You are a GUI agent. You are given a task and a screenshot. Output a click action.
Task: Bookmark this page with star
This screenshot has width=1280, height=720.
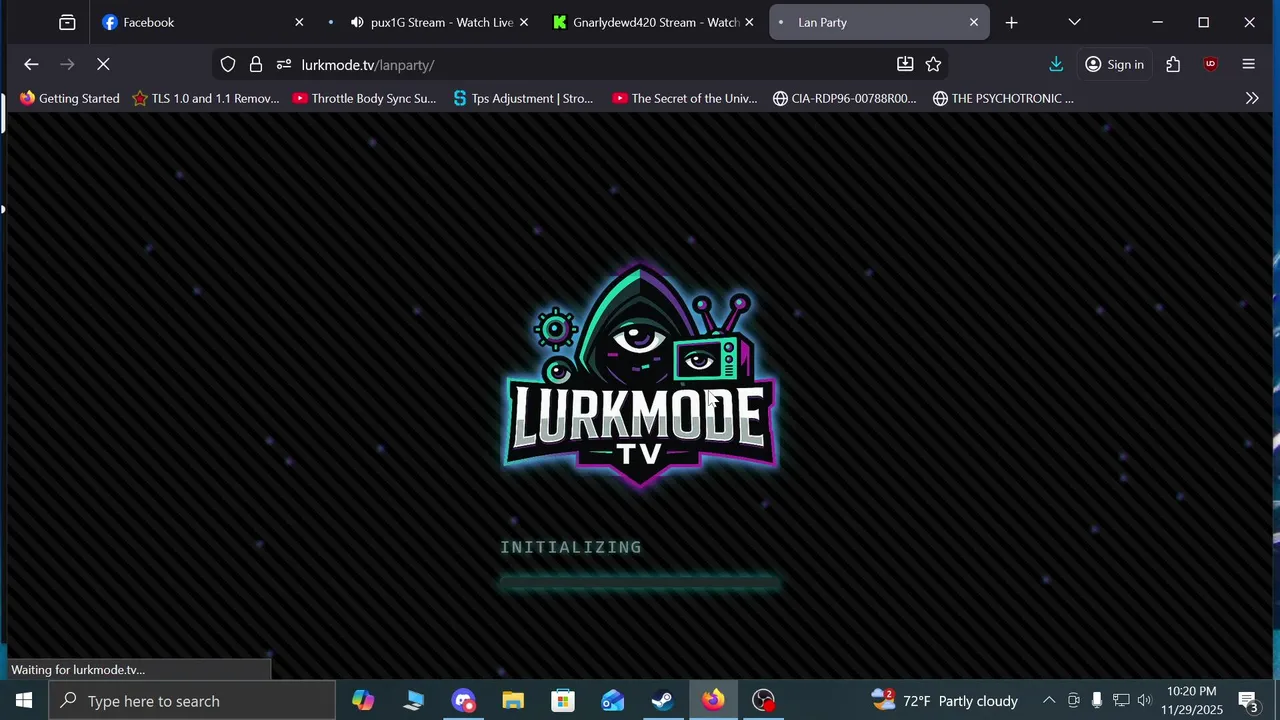tap(933, 64)
